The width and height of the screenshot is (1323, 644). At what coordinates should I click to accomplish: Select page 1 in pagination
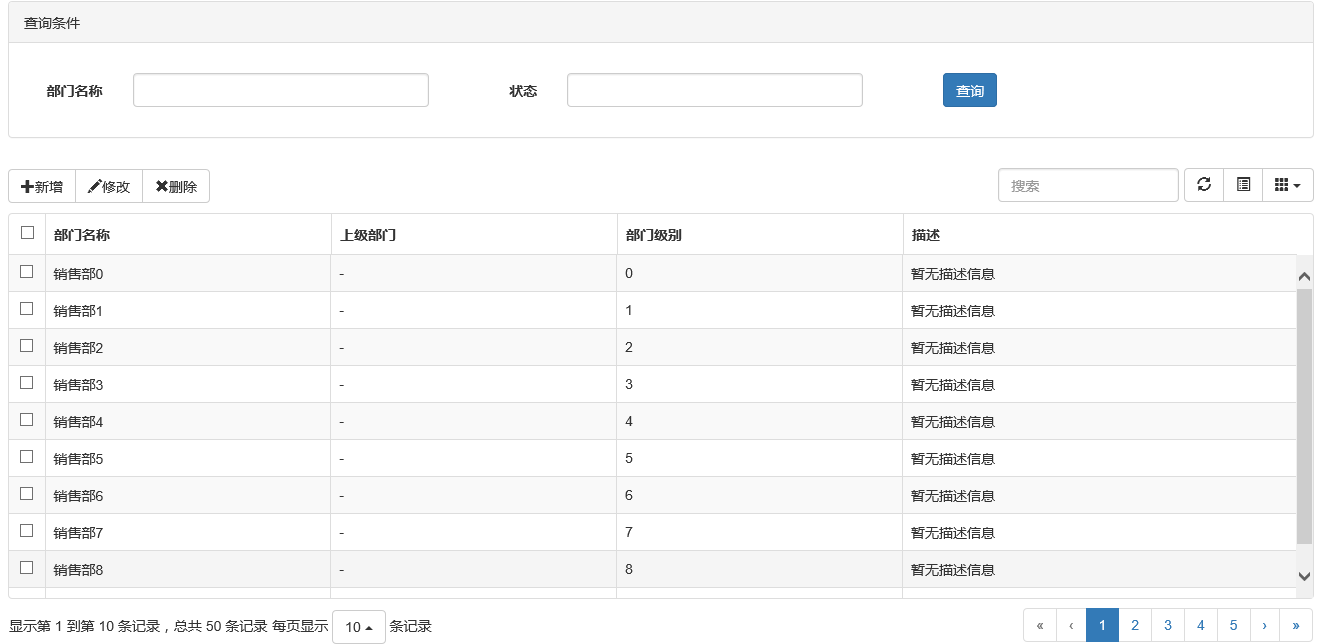point(1102,625)
